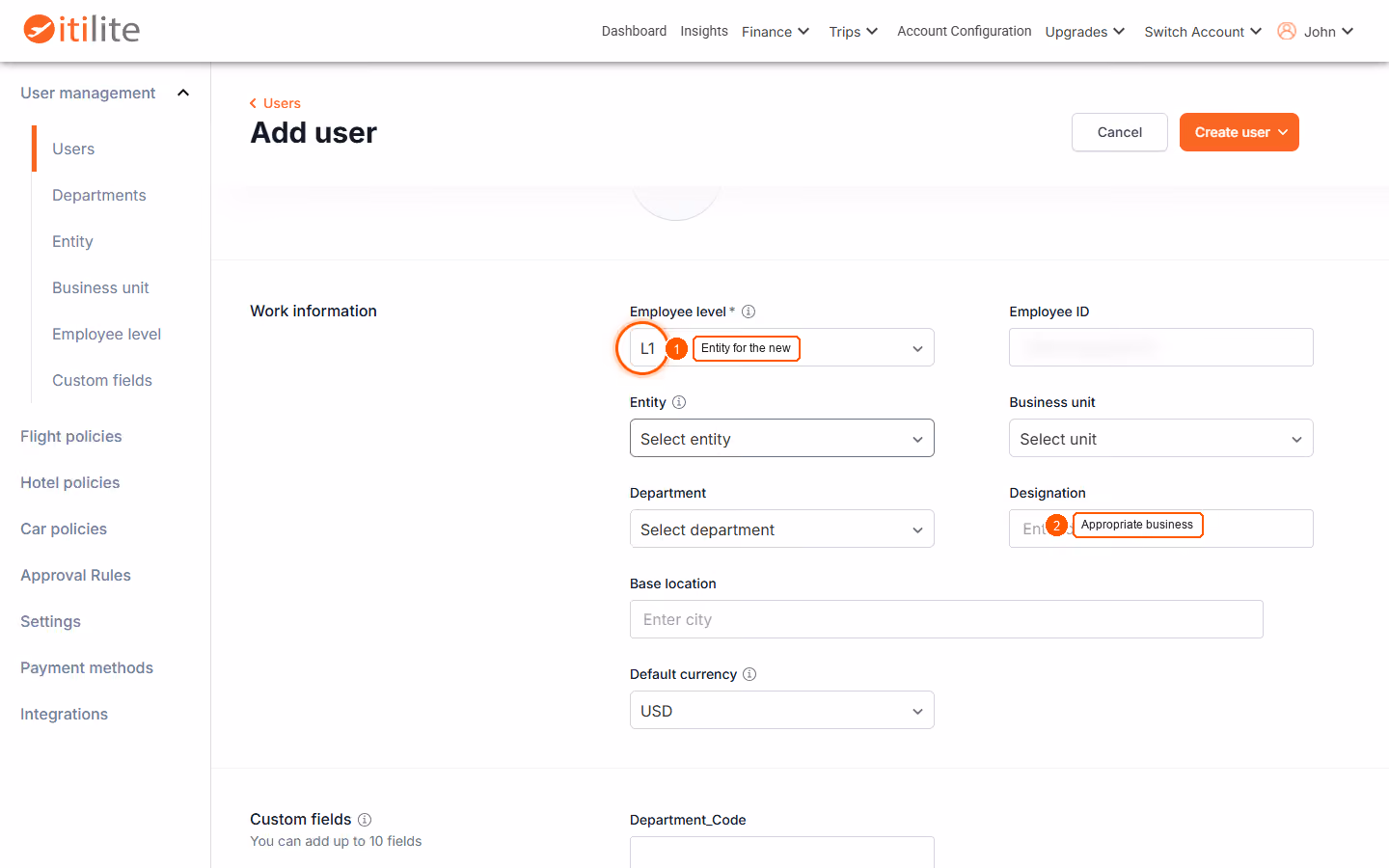Click the itilite logo

point(82,29)
